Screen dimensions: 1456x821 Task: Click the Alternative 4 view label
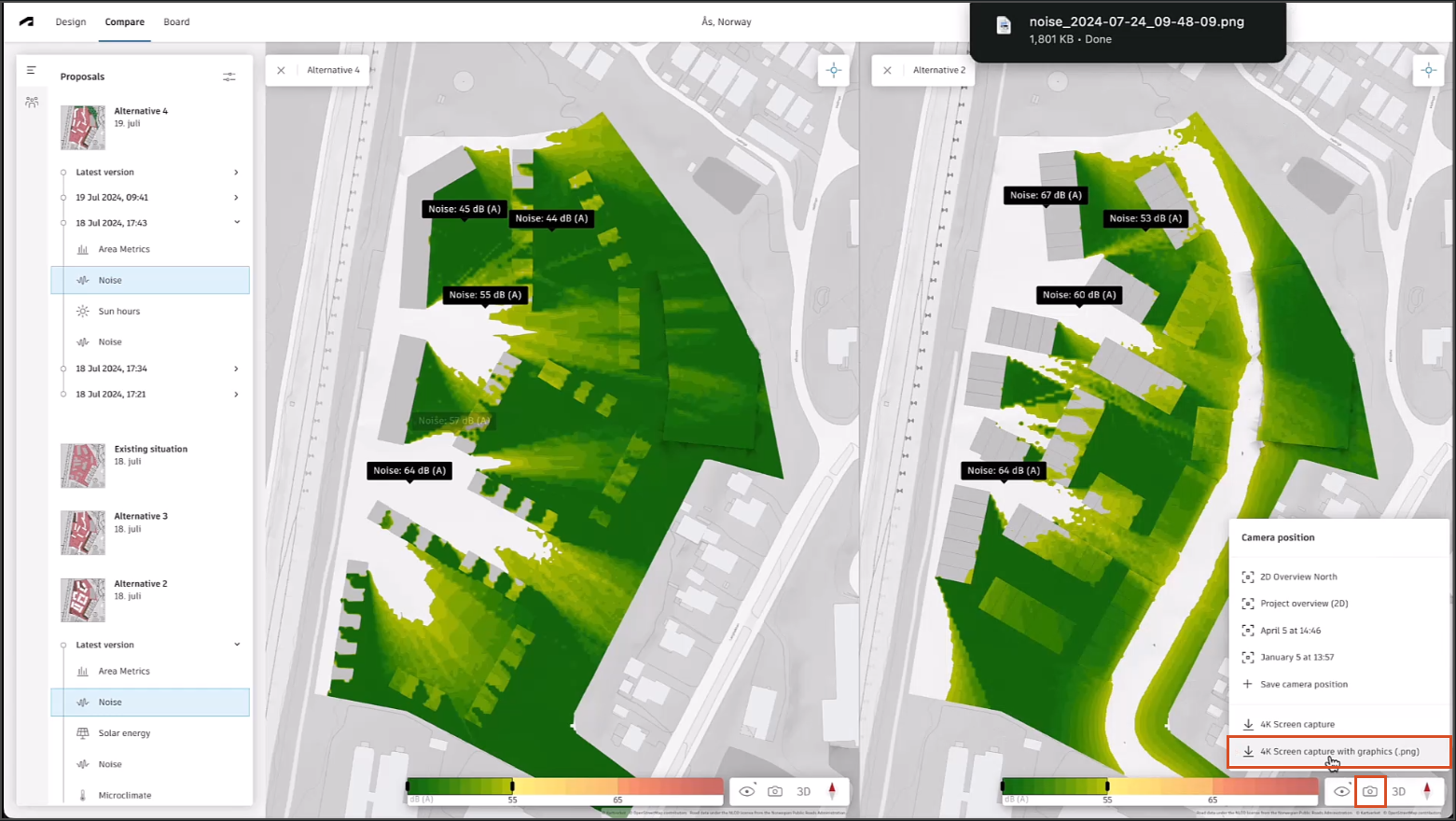click(x=333, y=70)
